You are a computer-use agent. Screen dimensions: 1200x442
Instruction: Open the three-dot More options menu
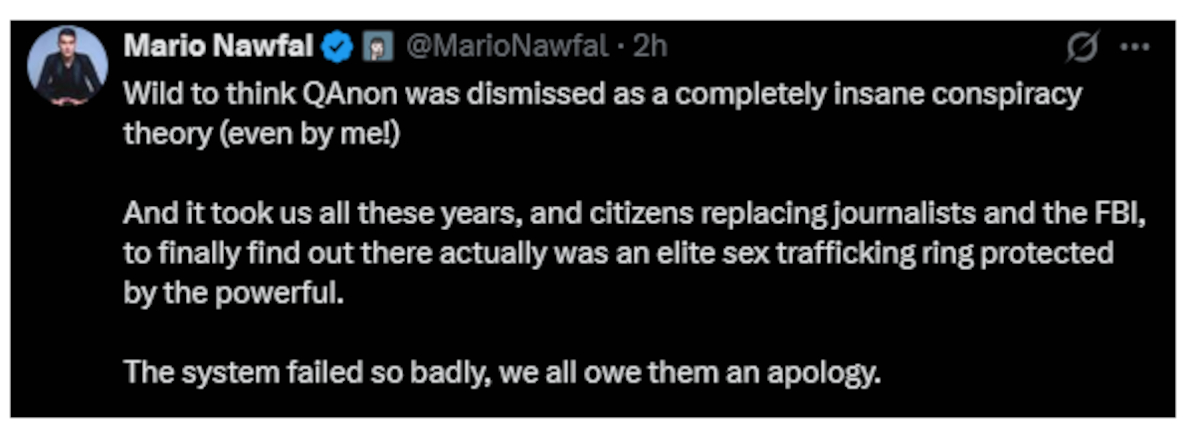point(1135,46)
